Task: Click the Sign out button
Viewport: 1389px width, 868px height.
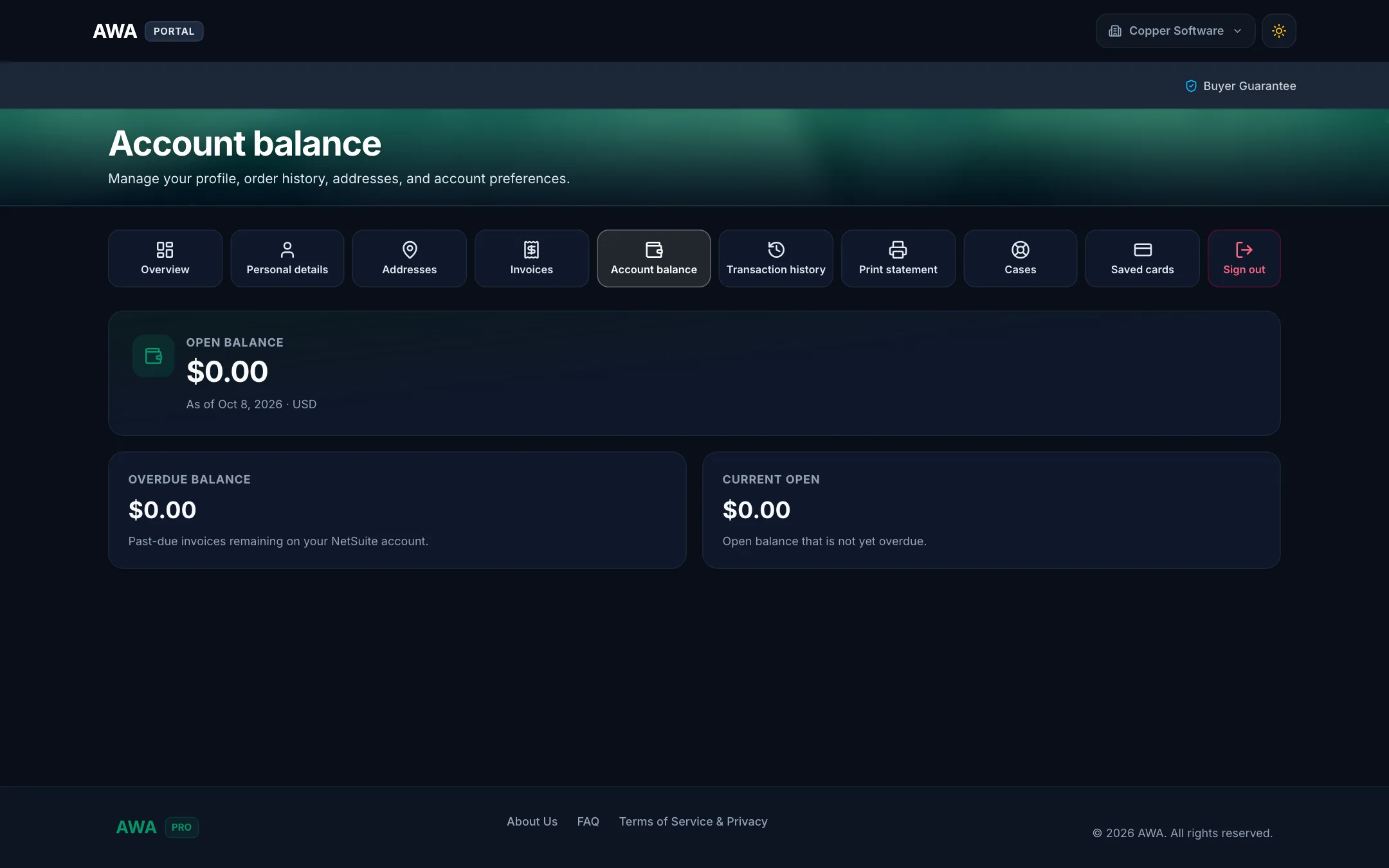Action: pos(1244,258)
